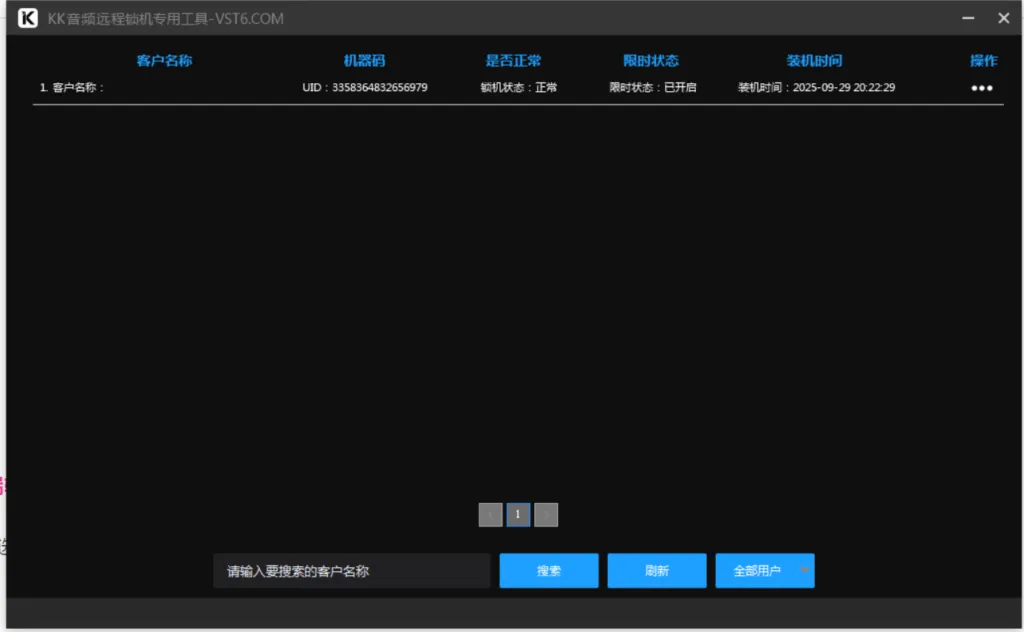This screenshot has width=1024, height=632.
Task: Click the customer name search input field
Action: [x=352, y=570]
